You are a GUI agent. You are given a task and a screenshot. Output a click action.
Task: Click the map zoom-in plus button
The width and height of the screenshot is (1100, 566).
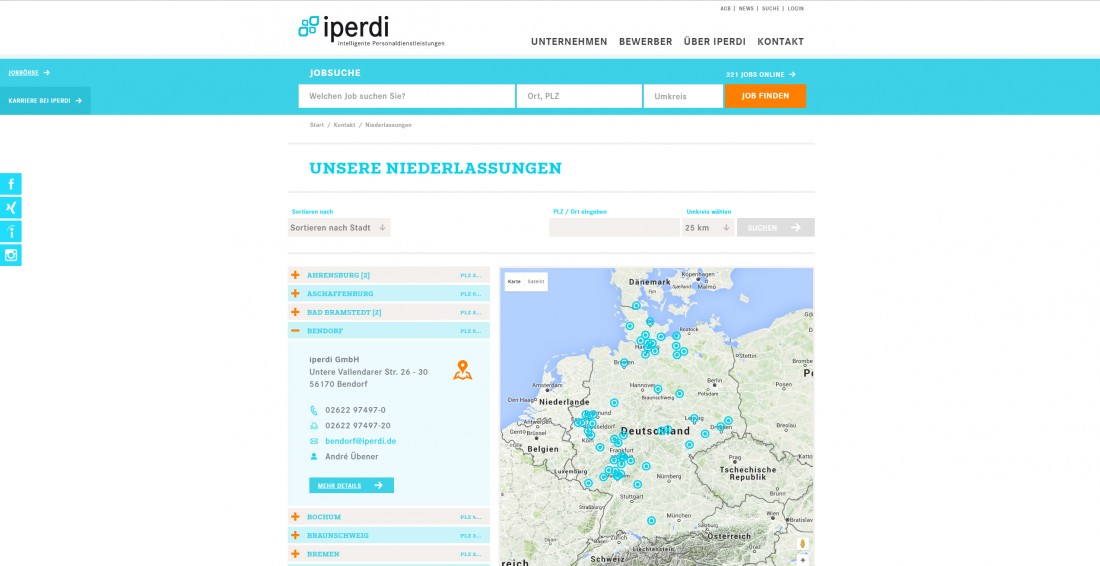click(802, 560)
